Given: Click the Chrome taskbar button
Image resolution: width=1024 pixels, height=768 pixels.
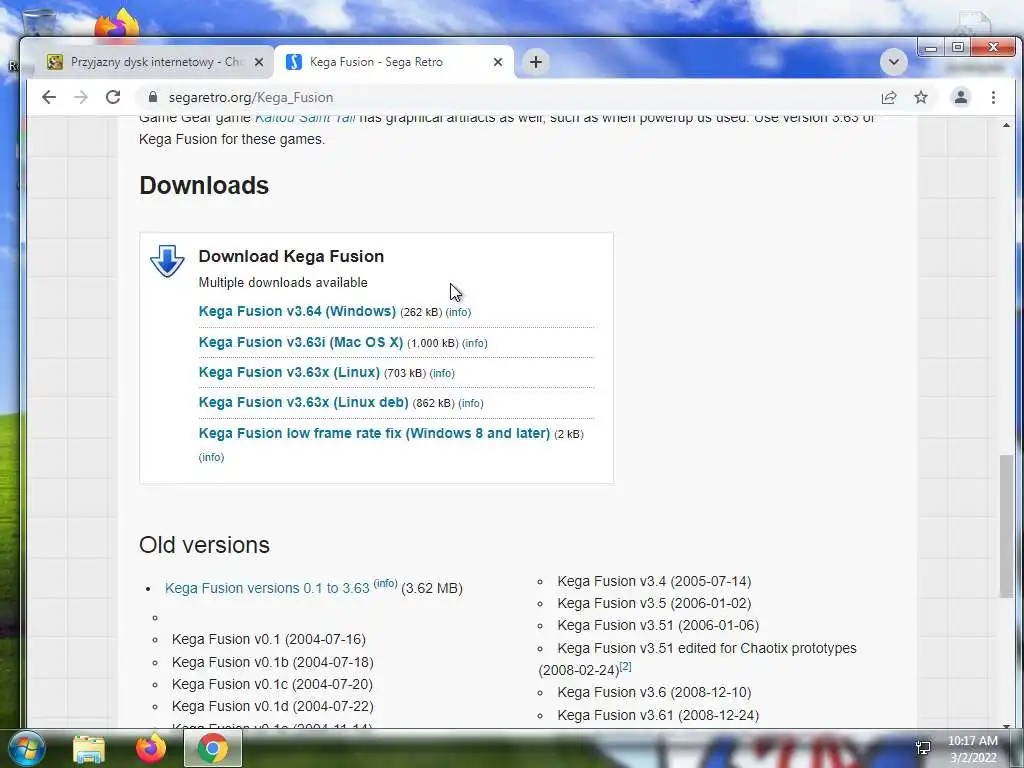Looking at the screenshot, I should 213,748.
